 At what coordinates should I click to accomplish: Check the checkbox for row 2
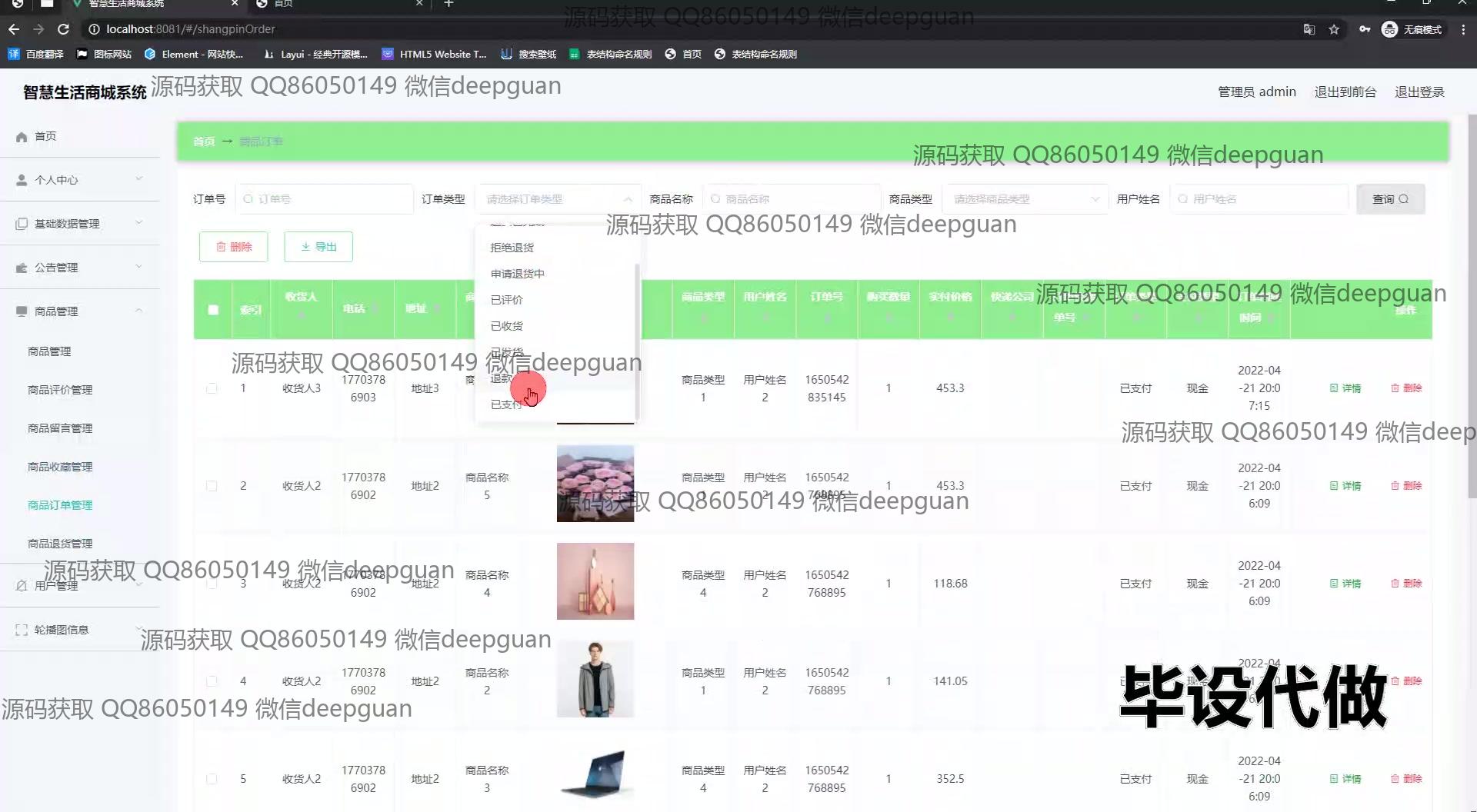212,486
